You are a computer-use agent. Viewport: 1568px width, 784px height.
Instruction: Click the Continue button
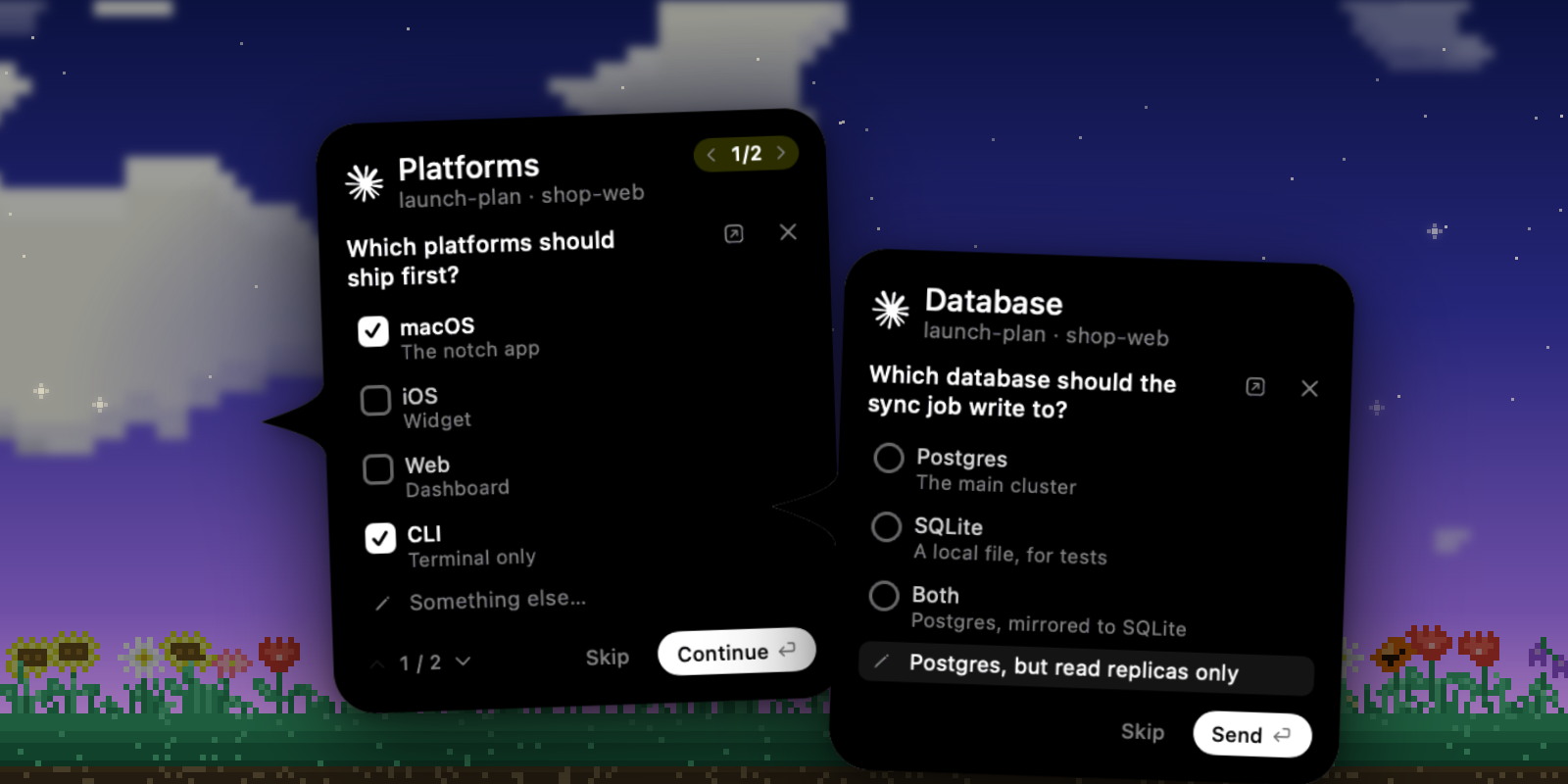point(737,652)
